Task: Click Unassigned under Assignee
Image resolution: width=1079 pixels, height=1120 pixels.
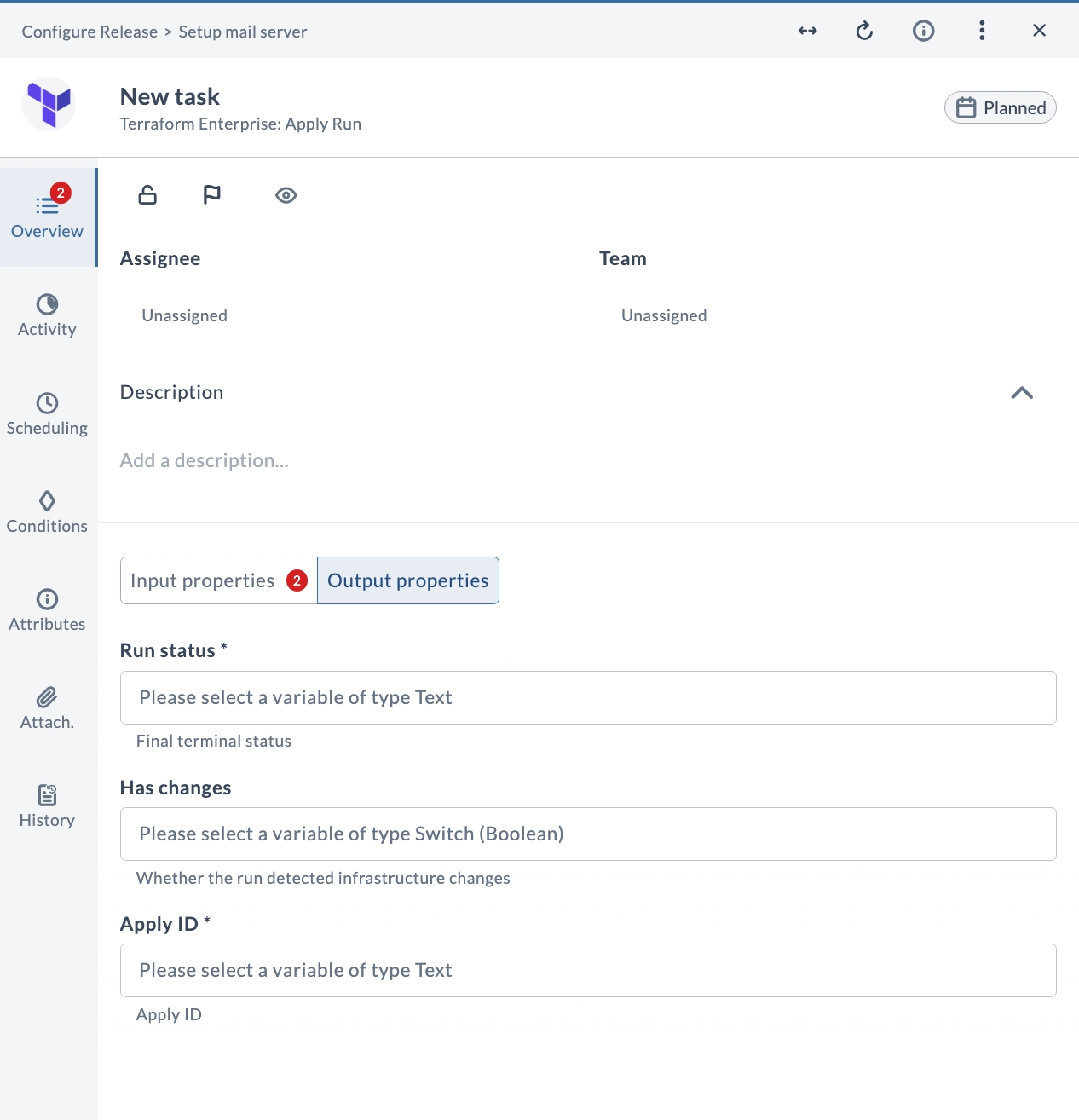Action: click(185, 315)
